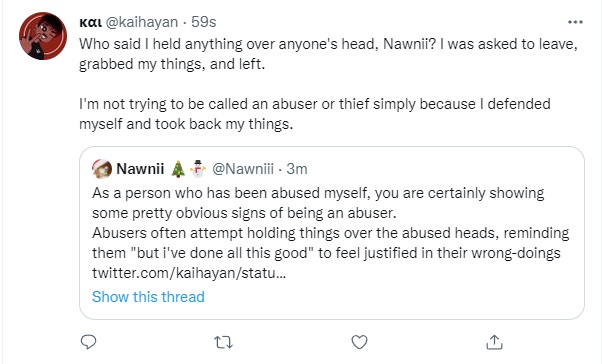Image resolution: width=602 pixels, height=364 pixels.
Task: Click kaihayan's red profile avatar
Action: (43, 36)
